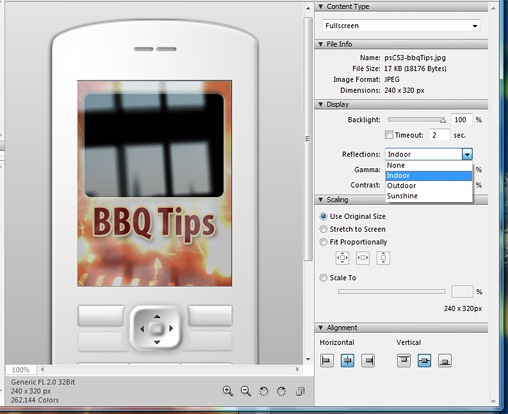Close the Reflections dropdown arrow
508x414 pixels.
point(467,154)
